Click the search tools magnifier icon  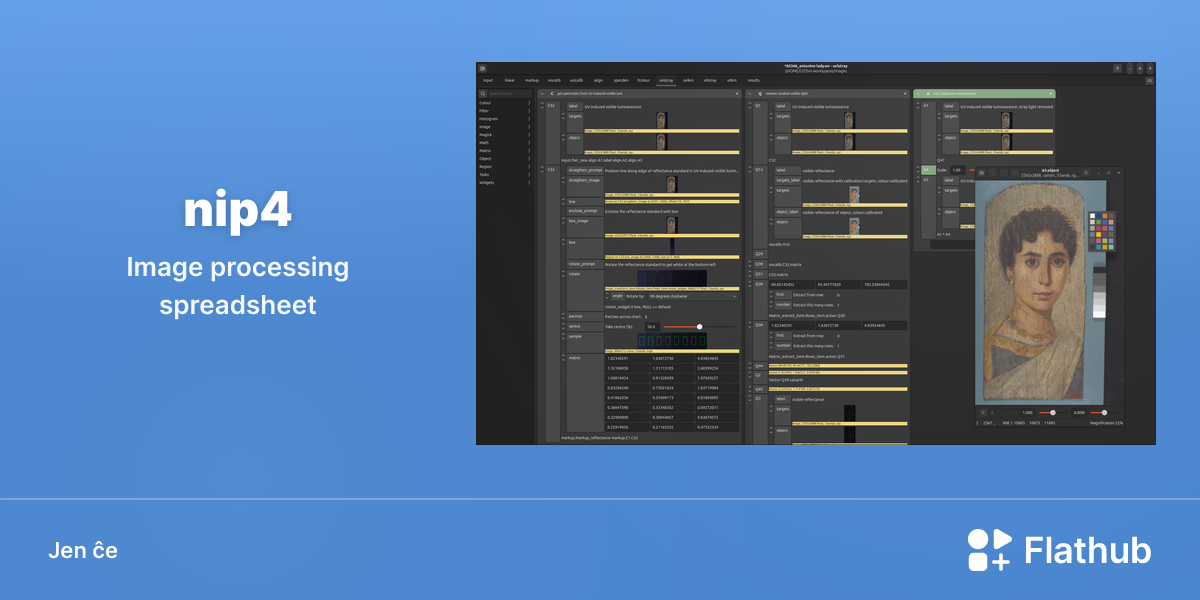tap(483, 93)
